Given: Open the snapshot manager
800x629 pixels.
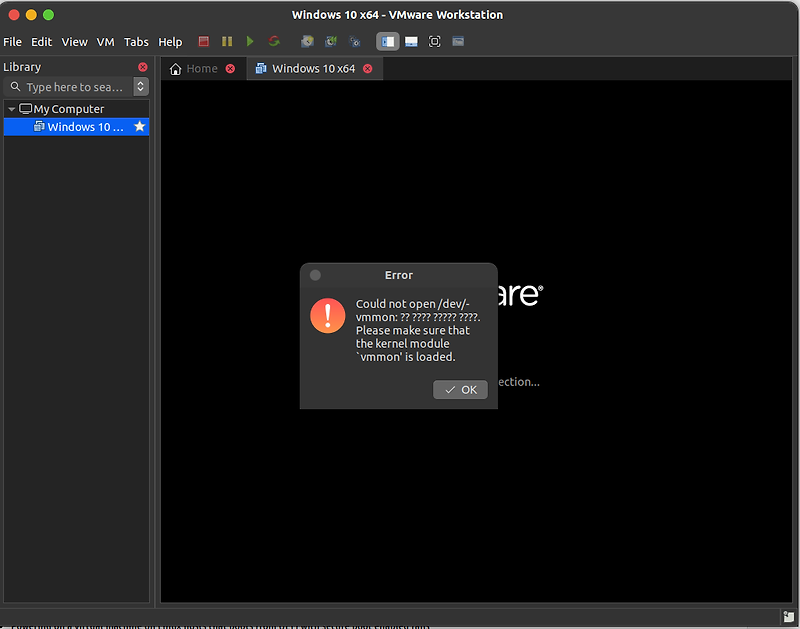Looking at the screenshot, I should (x=355, y=41).
